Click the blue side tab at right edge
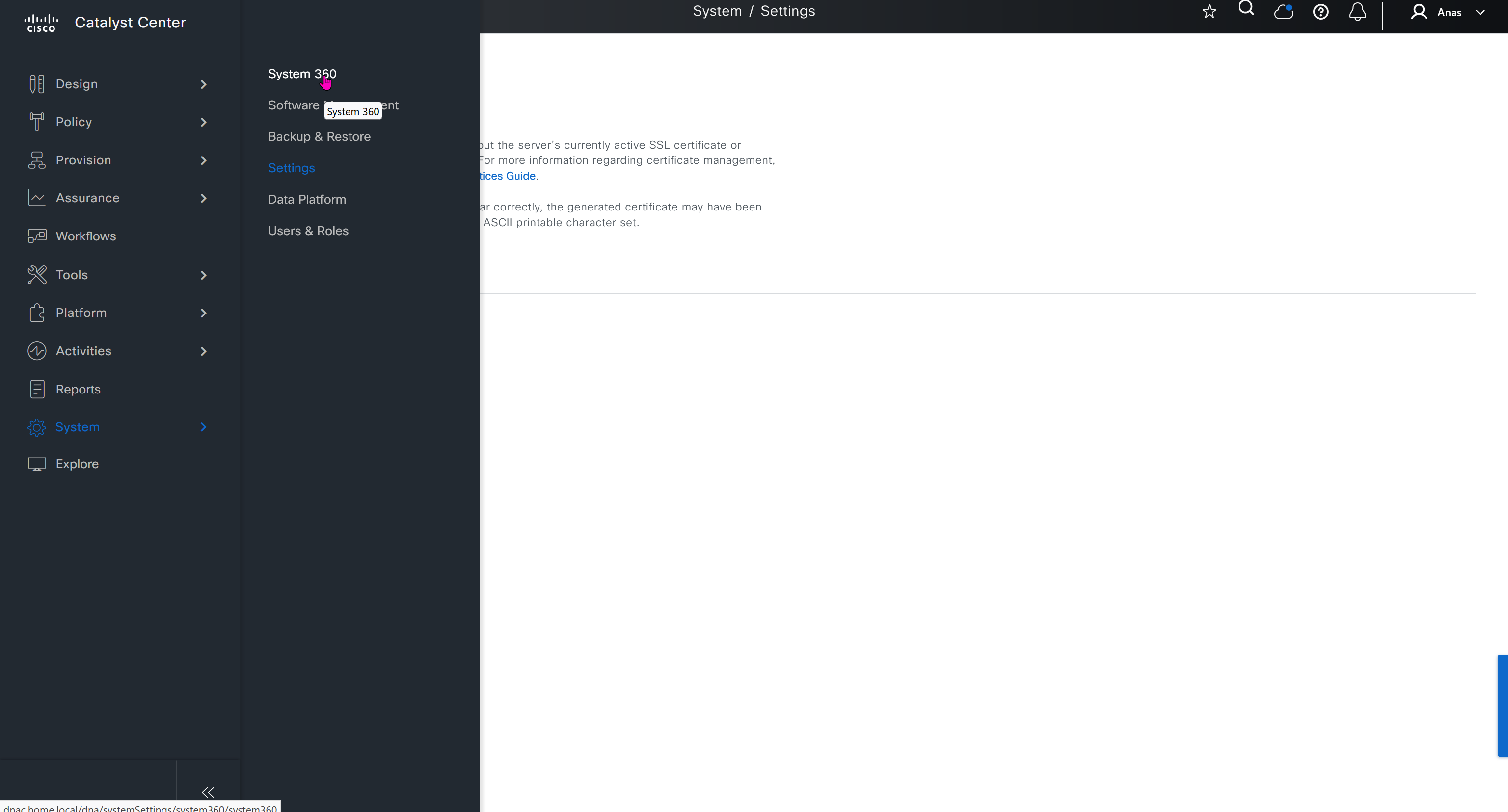The image size is (1508, 812). click(1503, 706)
